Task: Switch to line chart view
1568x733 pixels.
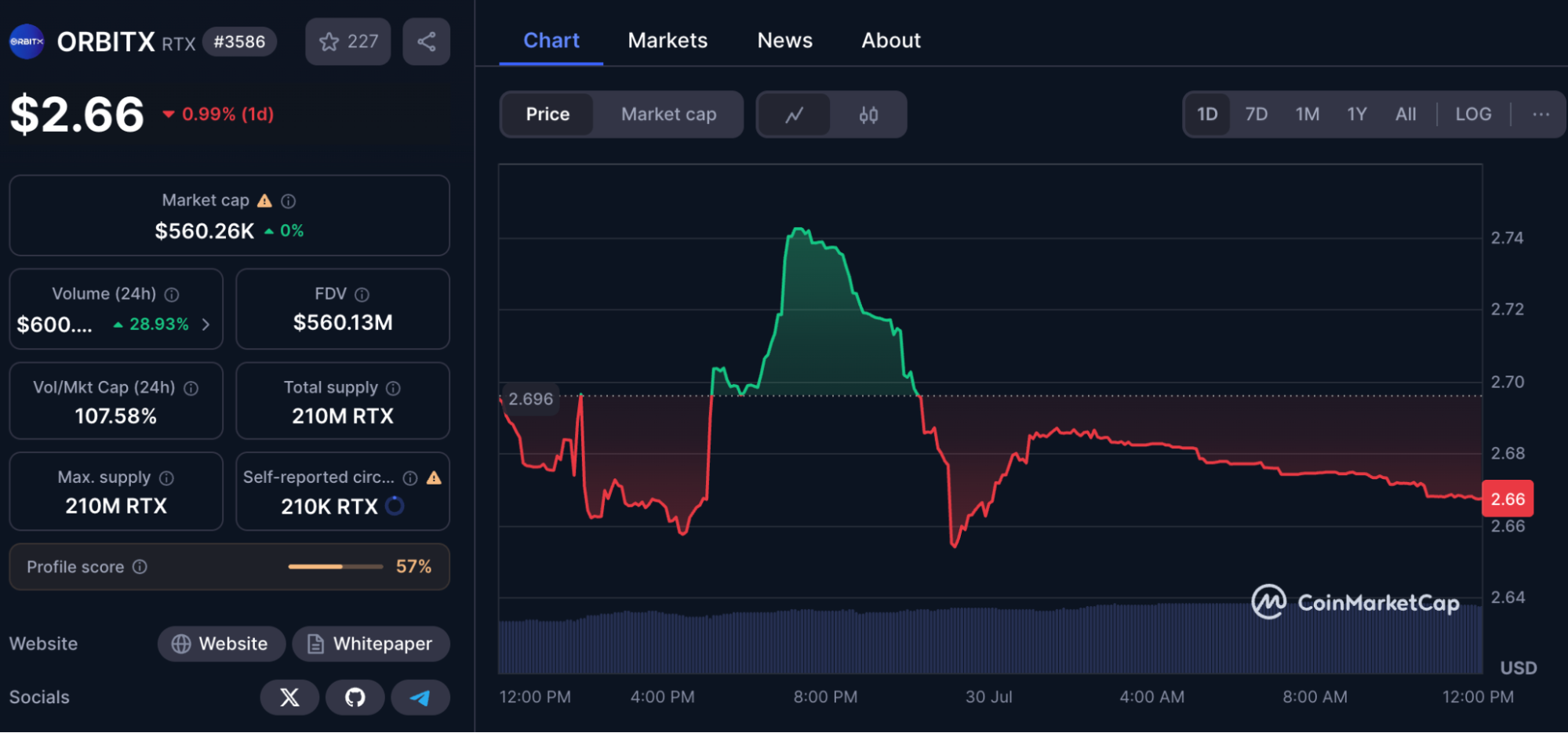Action: [x=794, y=114]
